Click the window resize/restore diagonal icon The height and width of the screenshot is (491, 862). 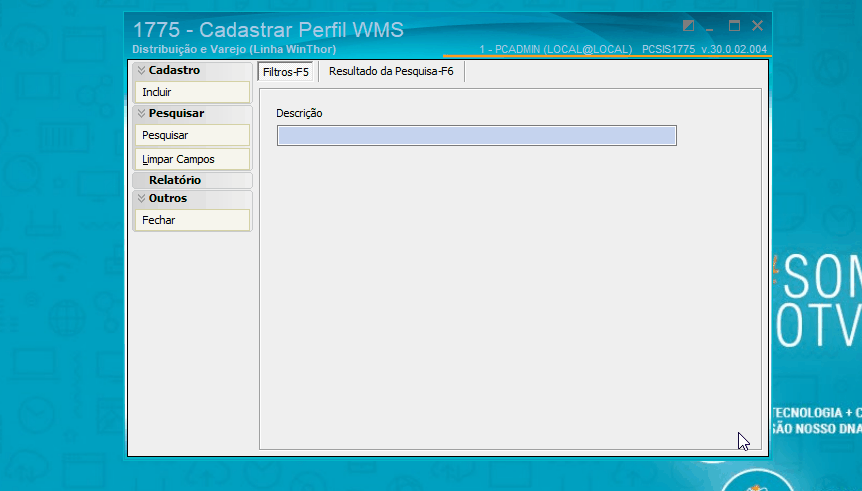tap(688, 26)
